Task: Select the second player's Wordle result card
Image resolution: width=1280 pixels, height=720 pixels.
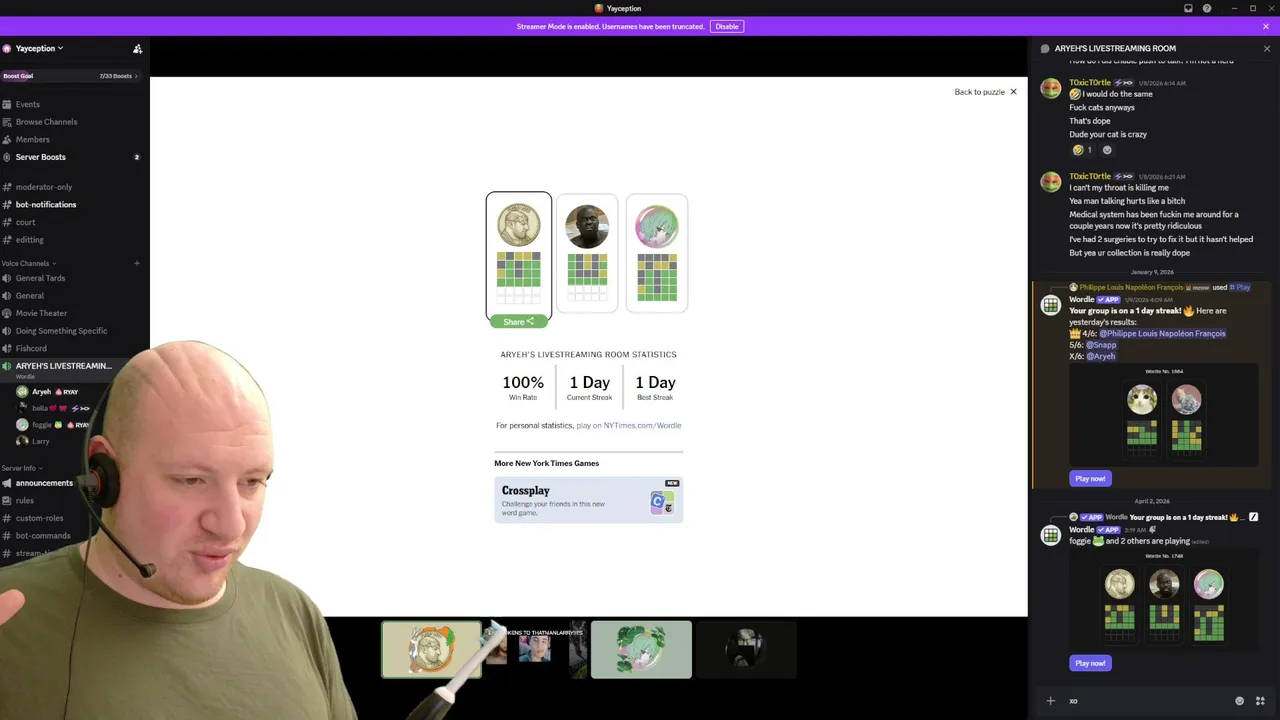Action: pos(587,253)
